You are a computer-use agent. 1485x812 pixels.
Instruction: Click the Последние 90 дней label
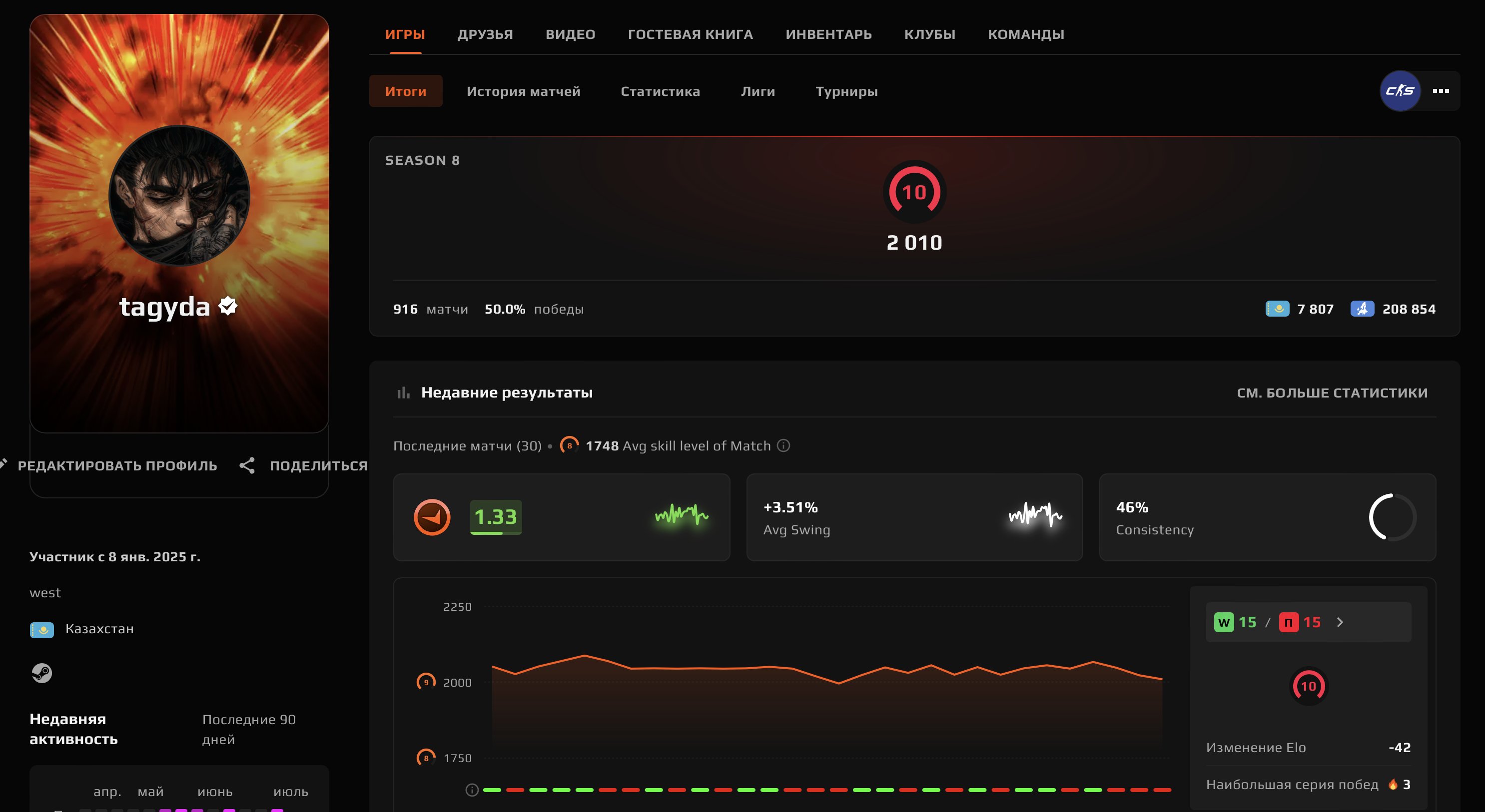pyautogui.click(x=248, y=729)
